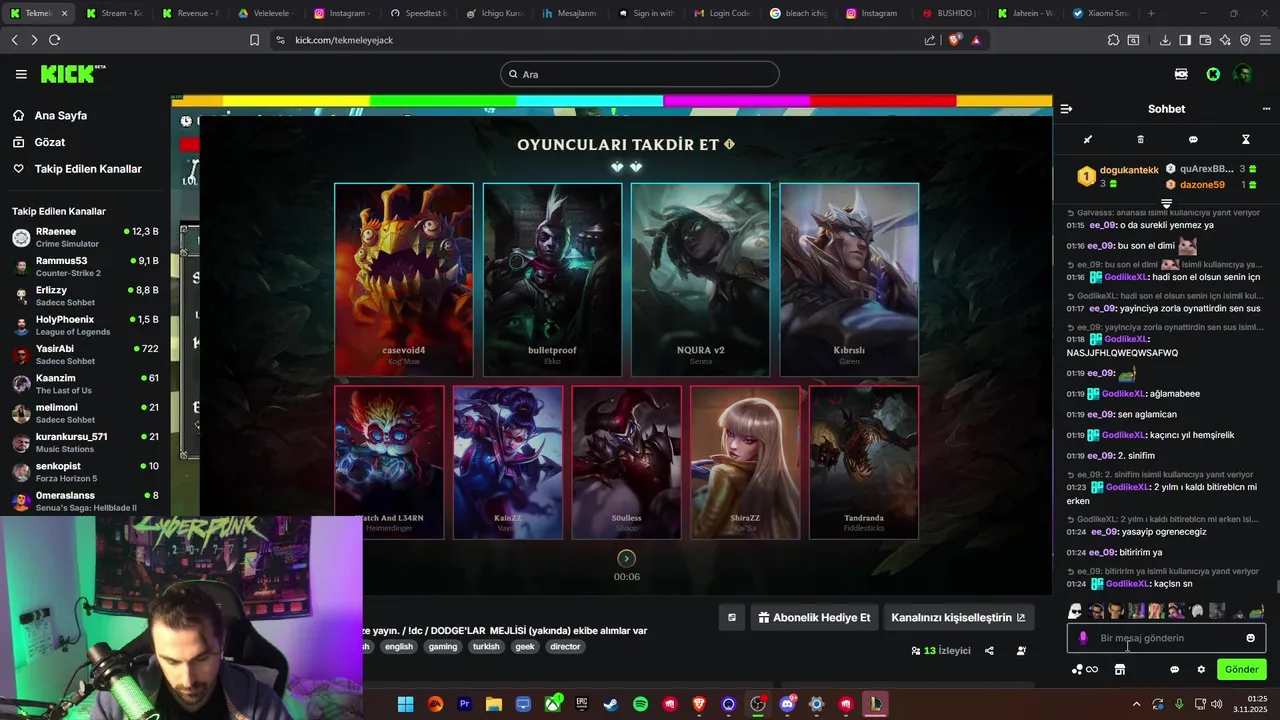This screenshot has width=1280, height=720.
Task: Open a new browser tab plus button
Action: point(1151,14)
